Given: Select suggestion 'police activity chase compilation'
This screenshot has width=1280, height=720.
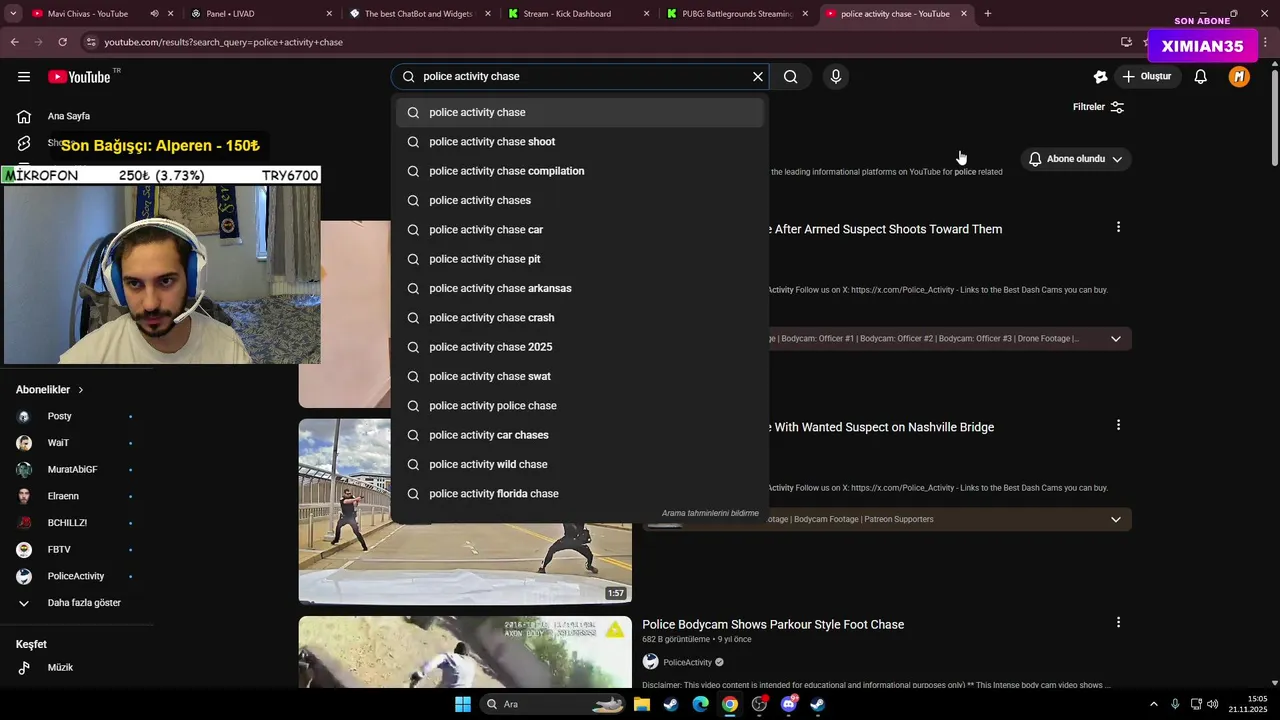Looking at the screenshot, I should (580, 171).
